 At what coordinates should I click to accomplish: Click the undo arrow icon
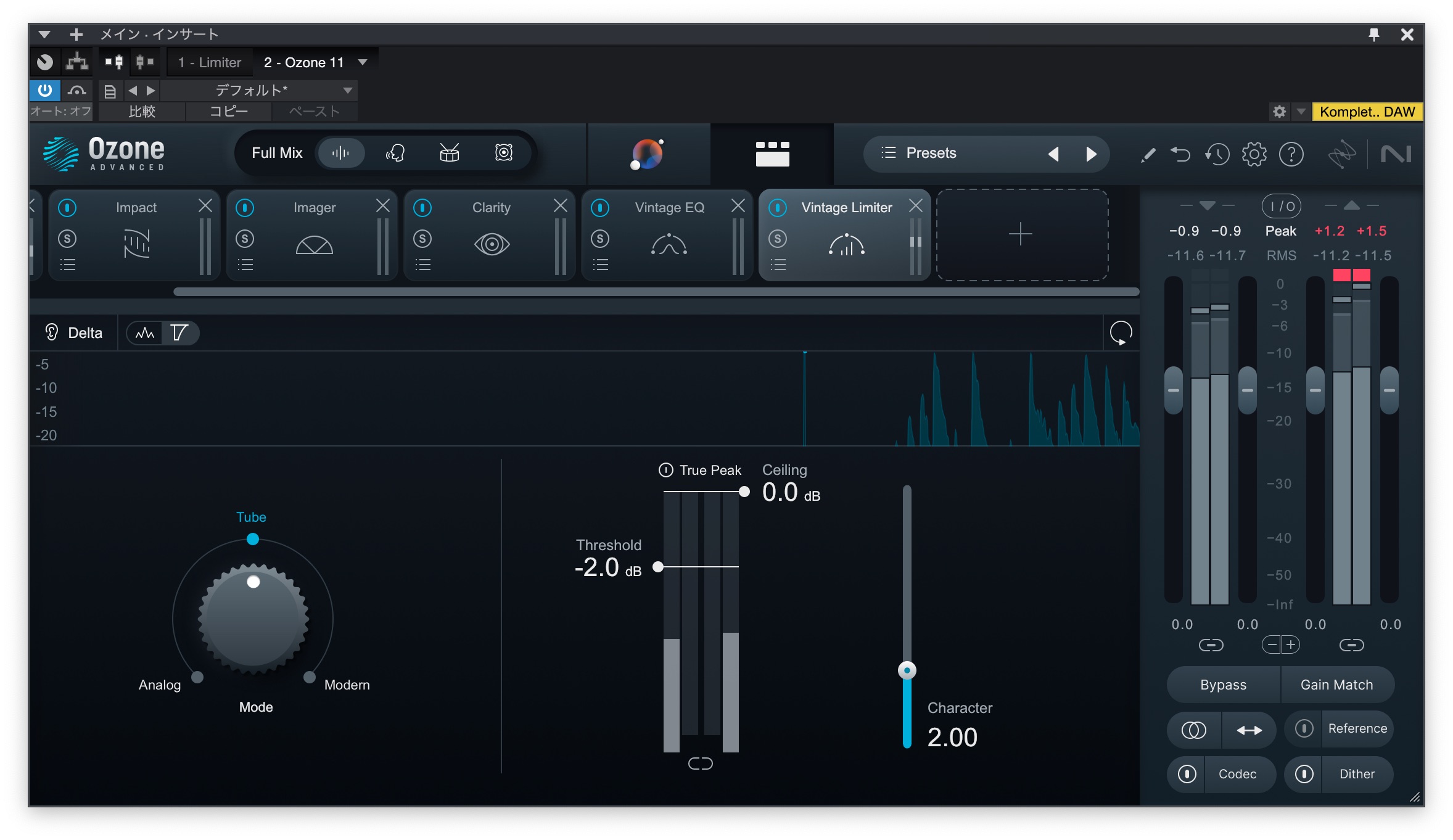tap(1180, 154)
